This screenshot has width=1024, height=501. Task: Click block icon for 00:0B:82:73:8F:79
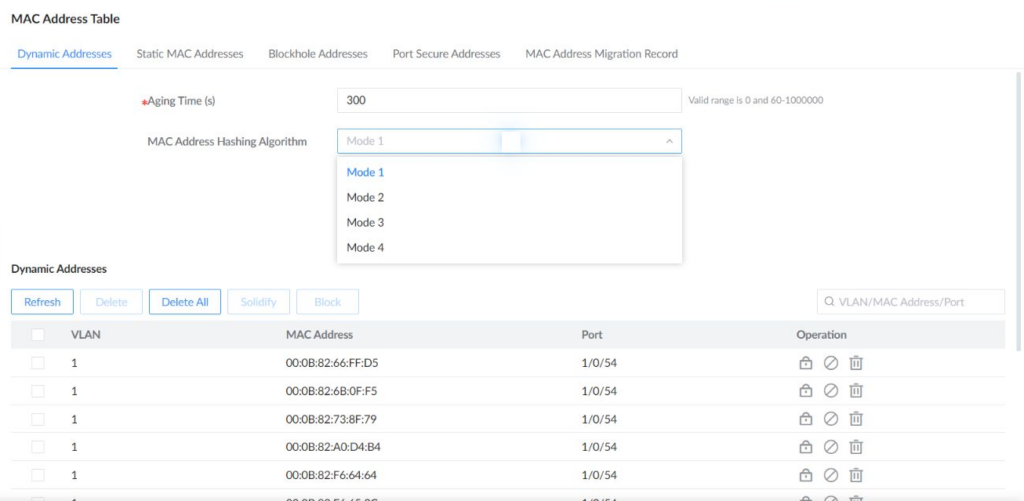tap(831, 419)
